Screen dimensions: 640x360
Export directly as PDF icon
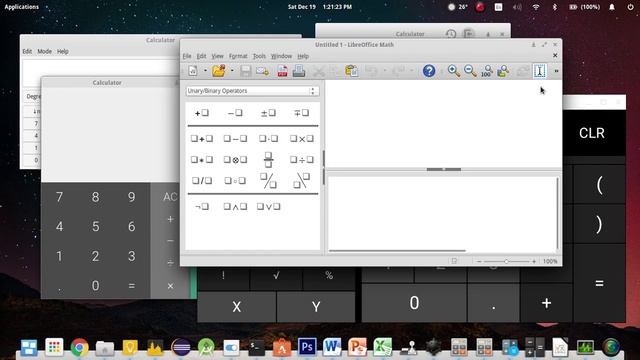[282, 71]
